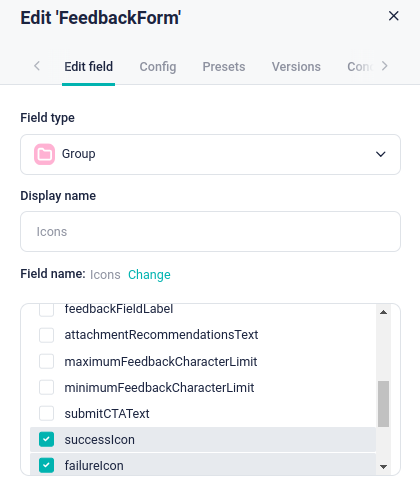Open the Field type dropdown chevron
Image resolution: width=420 pixels, height=486 pixels.
coord(381,154)
